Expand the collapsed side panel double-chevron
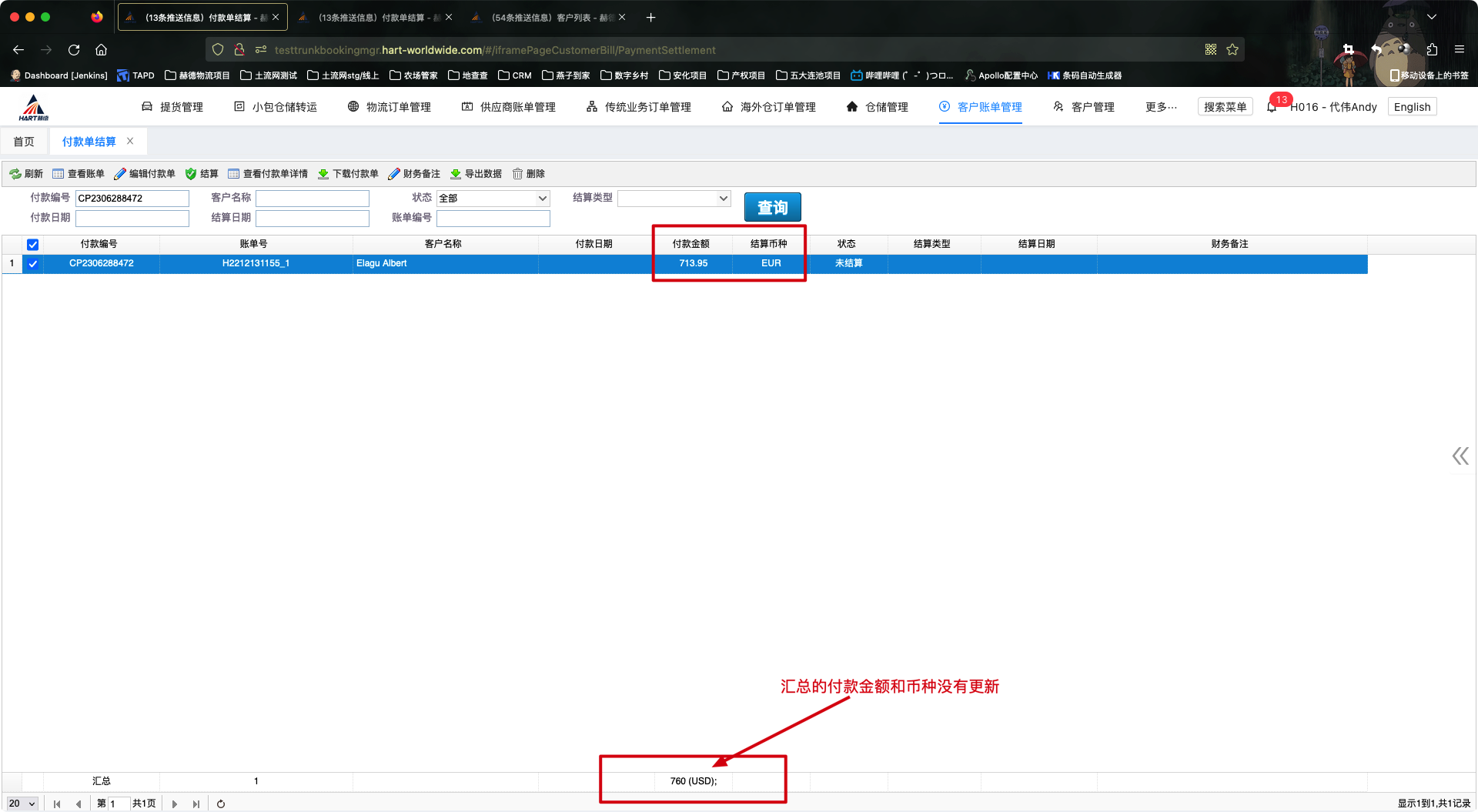This screenshot has width=1478, height=812. pyautogui.click(x=1460, y=456)
